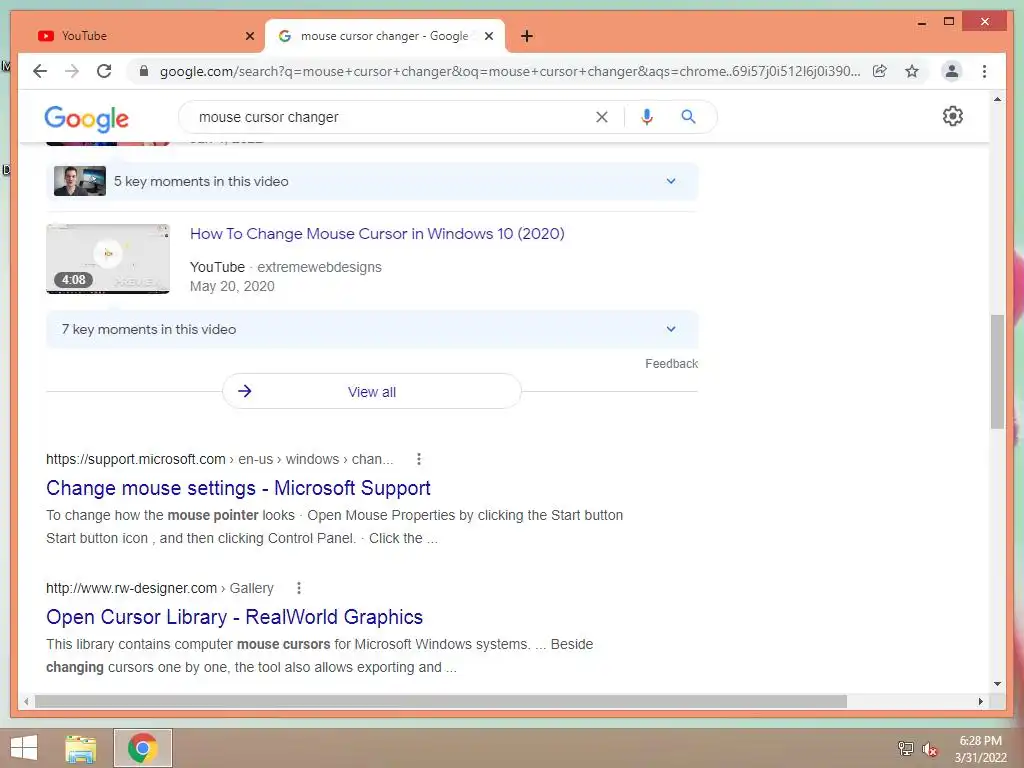Click the support.microsoft.com URL breadcrumb
The width and height of the screenshot is (1024, 768).
click(x=219, y=459)
